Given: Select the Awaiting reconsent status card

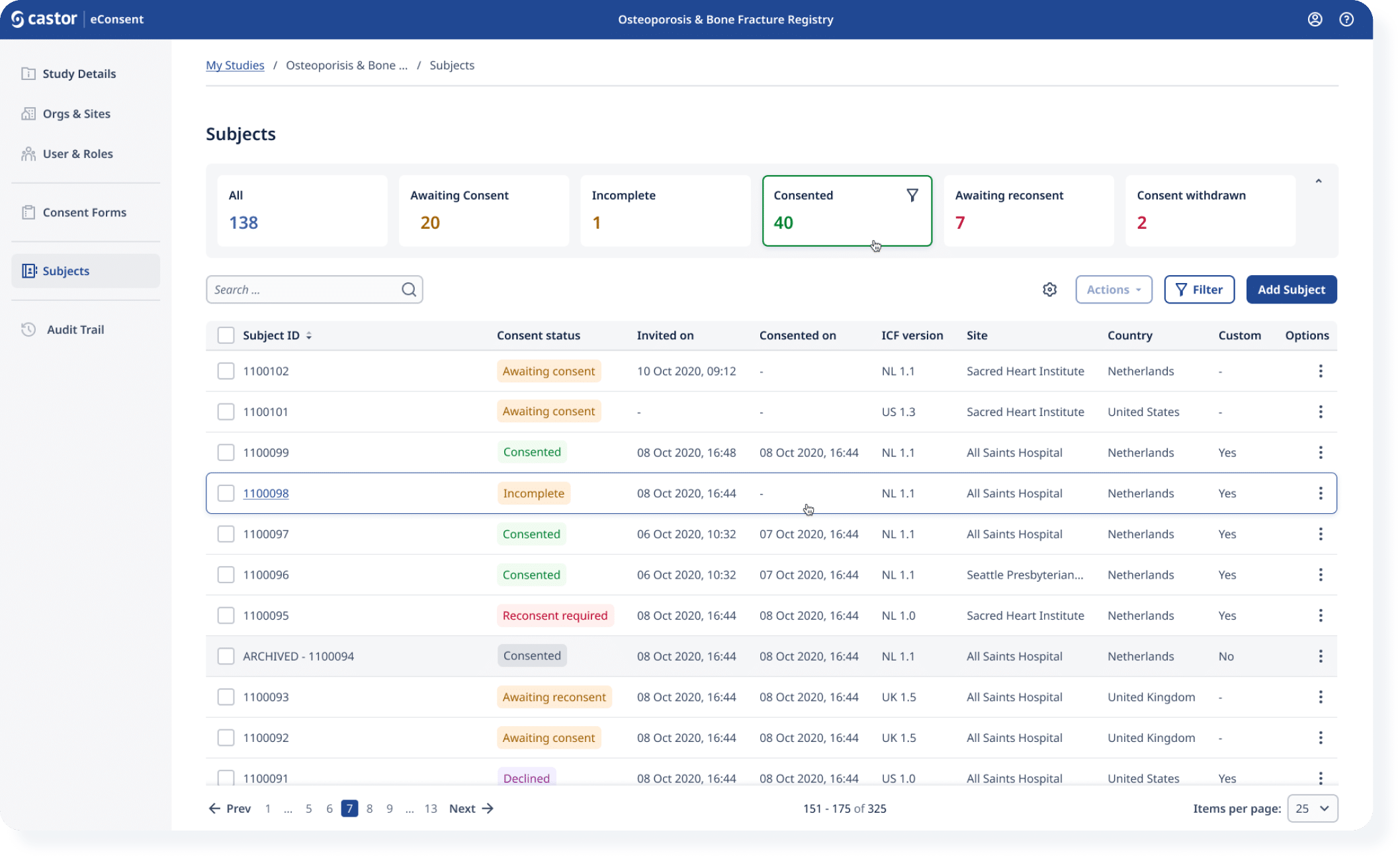Looking at the screenshot, I should [x=1029, y=211].
